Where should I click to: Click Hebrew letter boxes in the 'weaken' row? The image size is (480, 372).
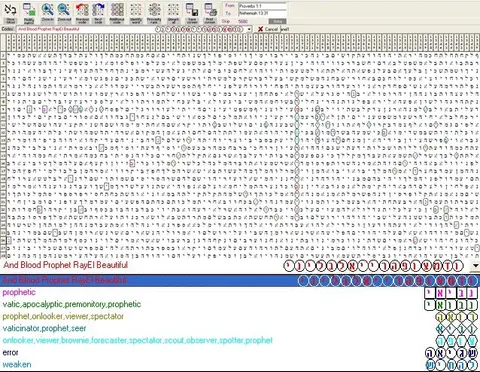coord(451,365)
